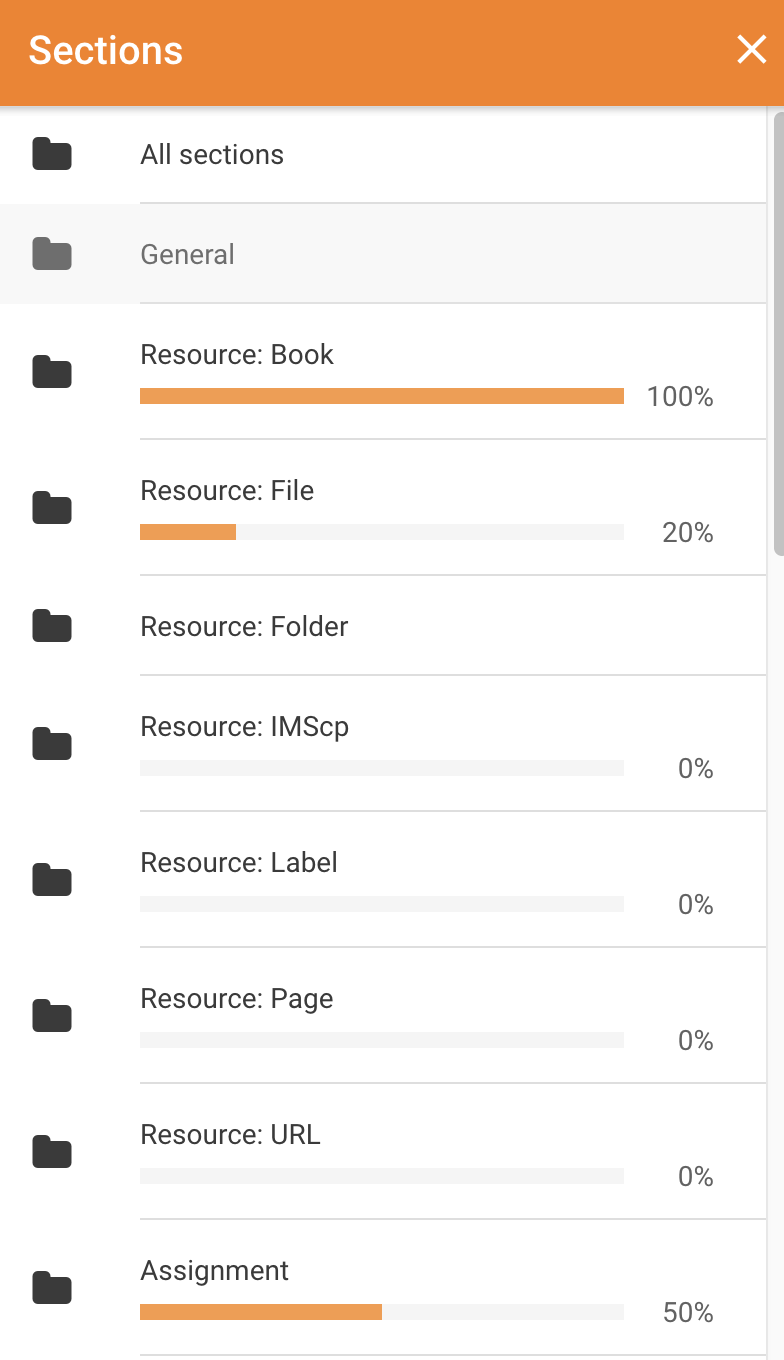
Task: Click the Resource: IMScp empty progress bar
Action: click(382, 768)
